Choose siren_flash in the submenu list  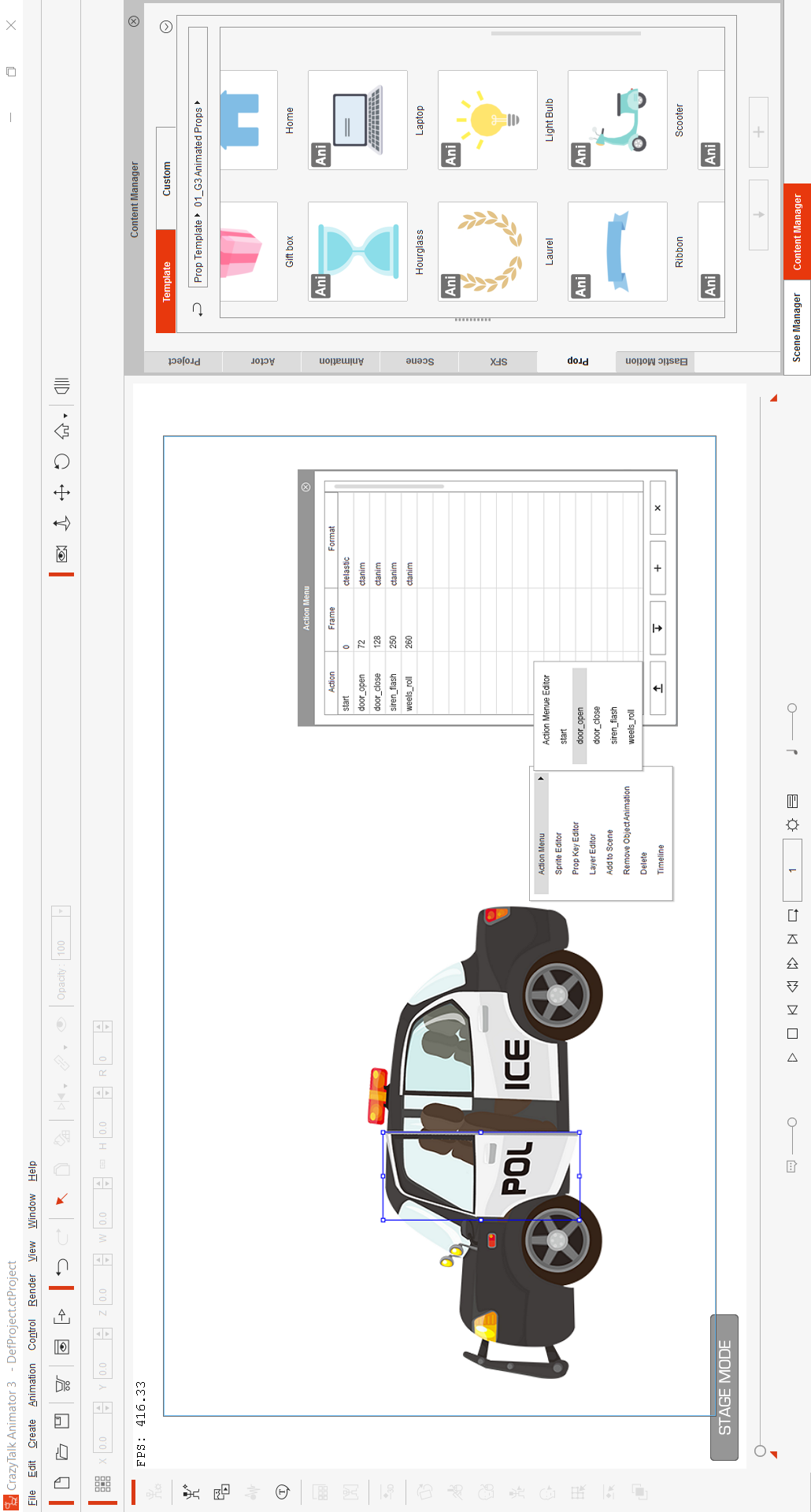[x=614, y=726]
